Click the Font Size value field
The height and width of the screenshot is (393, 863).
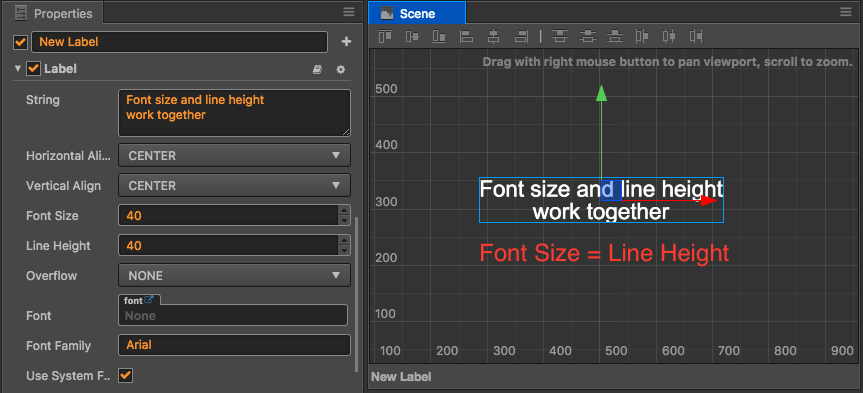coord(228,216)
